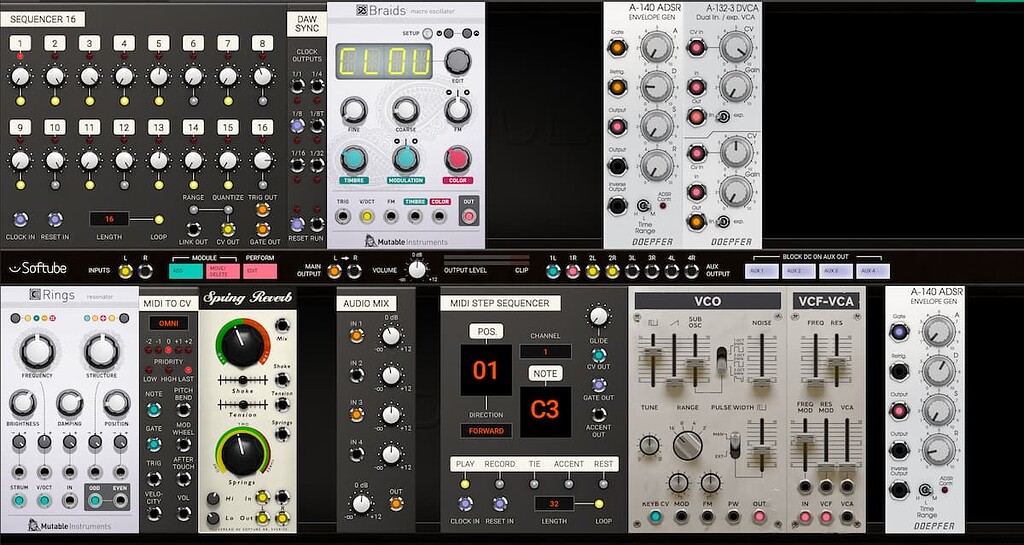Click the DAW Sync RUN jack
Image resolution: width=1024 pixels, height=545 pixels.
pos(317,224)
